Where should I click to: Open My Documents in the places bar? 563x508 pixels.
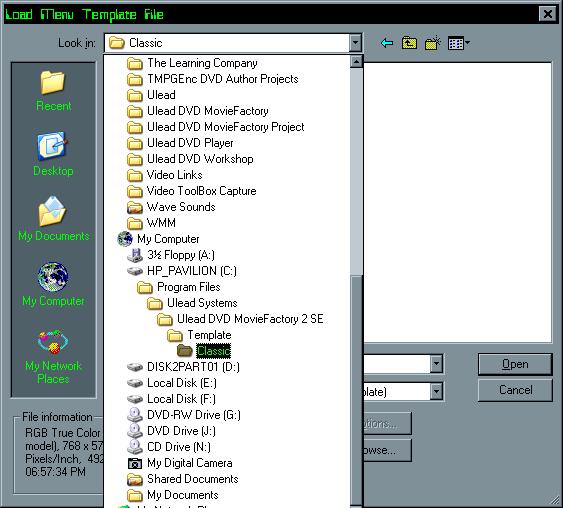(x=53, y=219)
